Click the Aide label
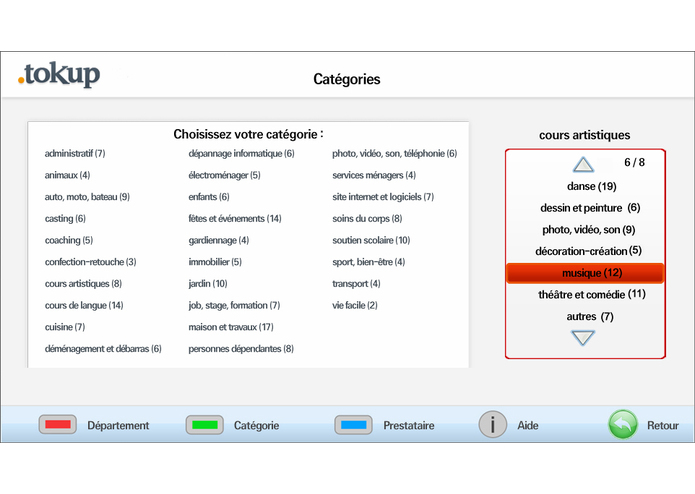 click(527, 425)
